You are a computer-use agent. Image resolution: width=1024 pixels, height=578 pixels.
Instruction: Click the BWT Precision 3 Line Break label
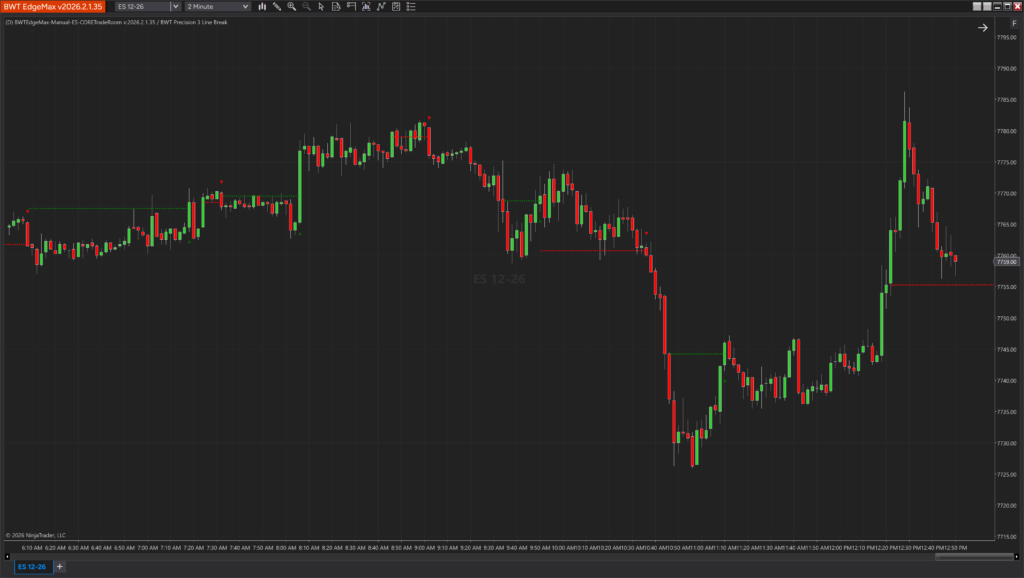pyautogui.click(x=194, y=22)
